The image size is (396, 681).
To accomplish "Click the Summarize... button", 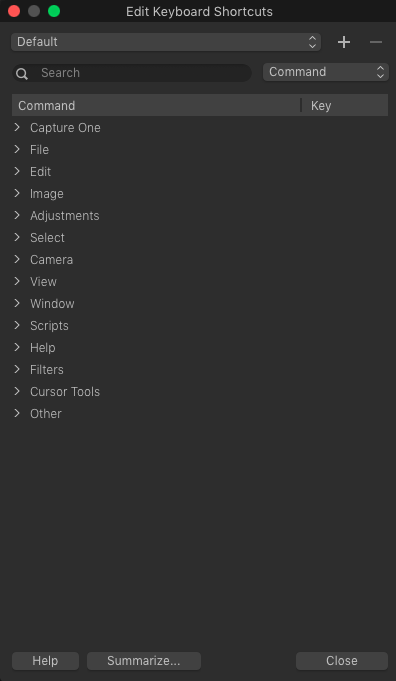I will (x=144, y=661).
